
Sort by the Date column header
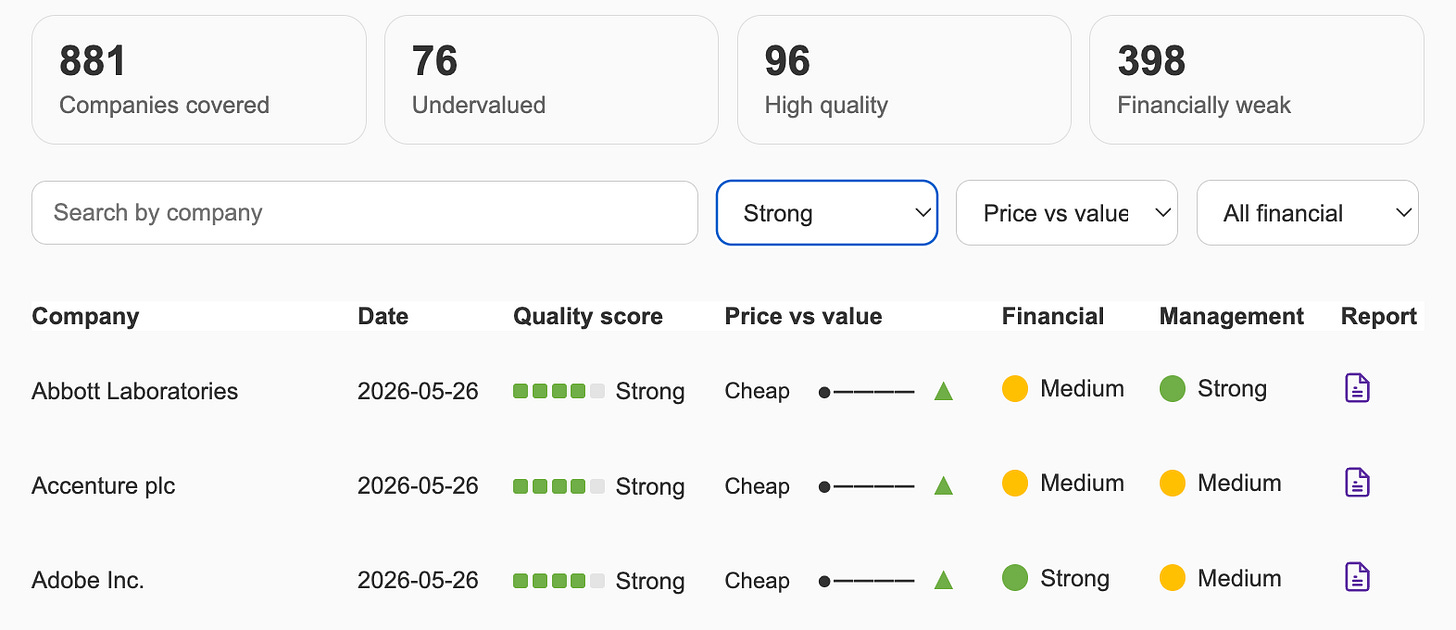coord(383,317)
